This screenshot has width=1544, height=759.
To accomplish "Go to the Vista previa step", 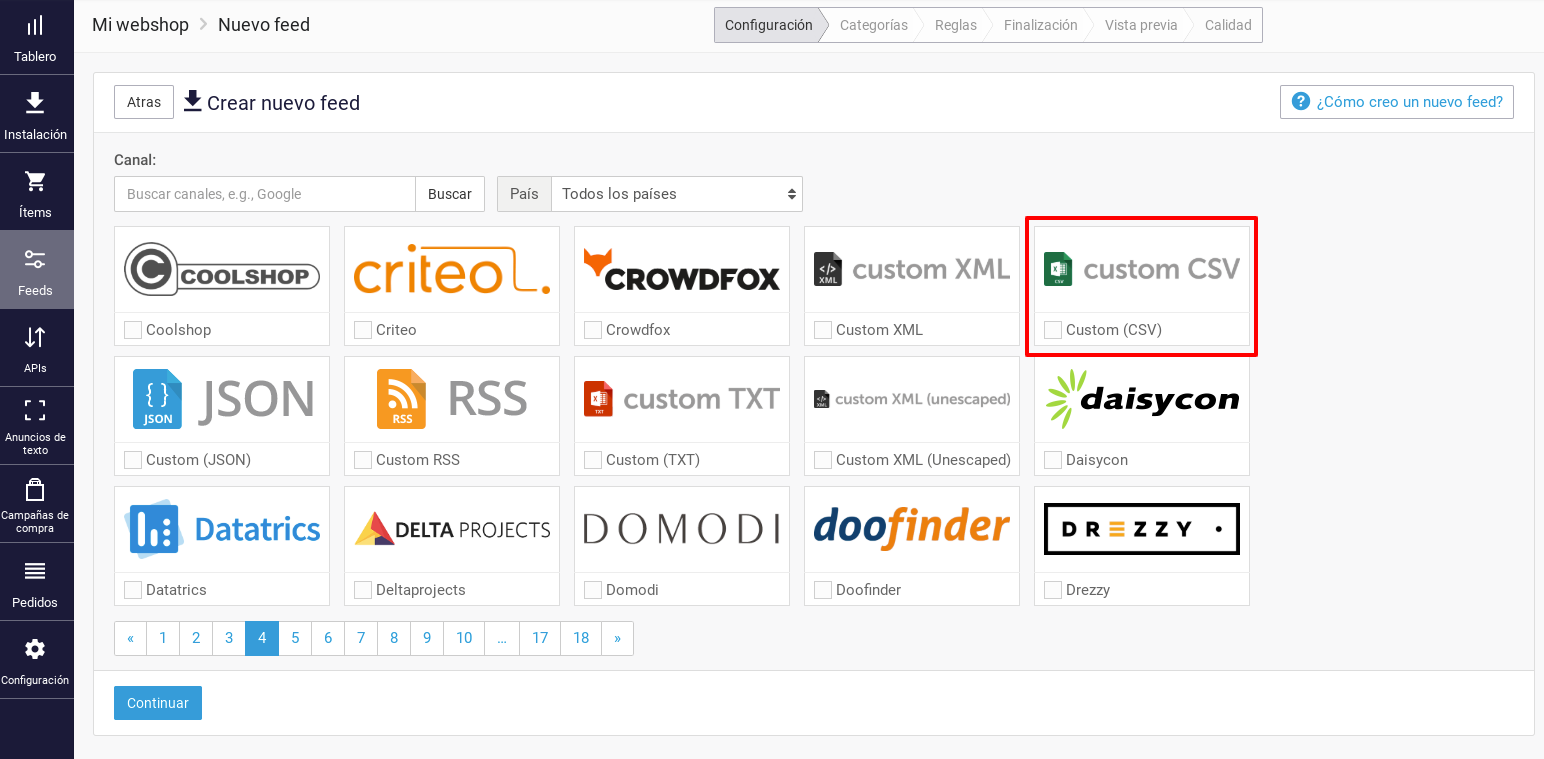I will pyautogui.click(x=1140, y=24).
